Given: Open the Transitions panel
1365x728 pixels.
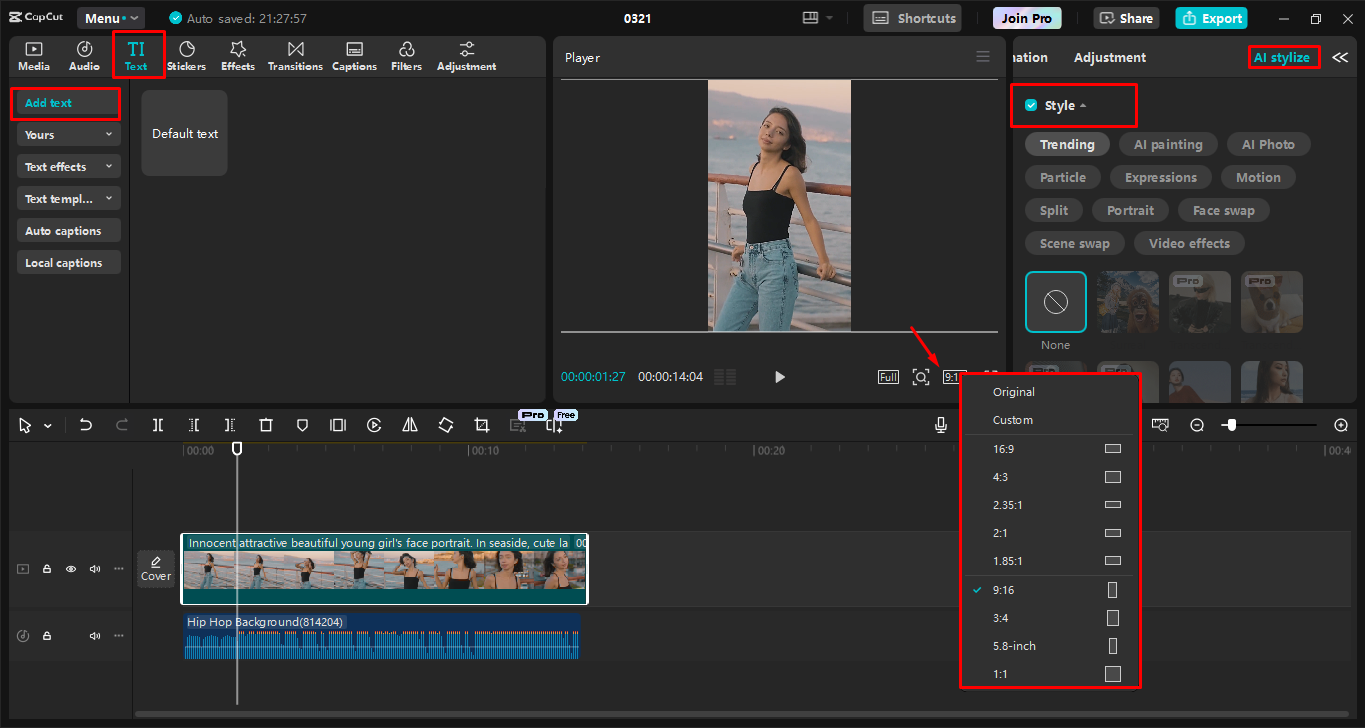Looking at the screenshot, I should pyautogui.click(x=295, y=56).
